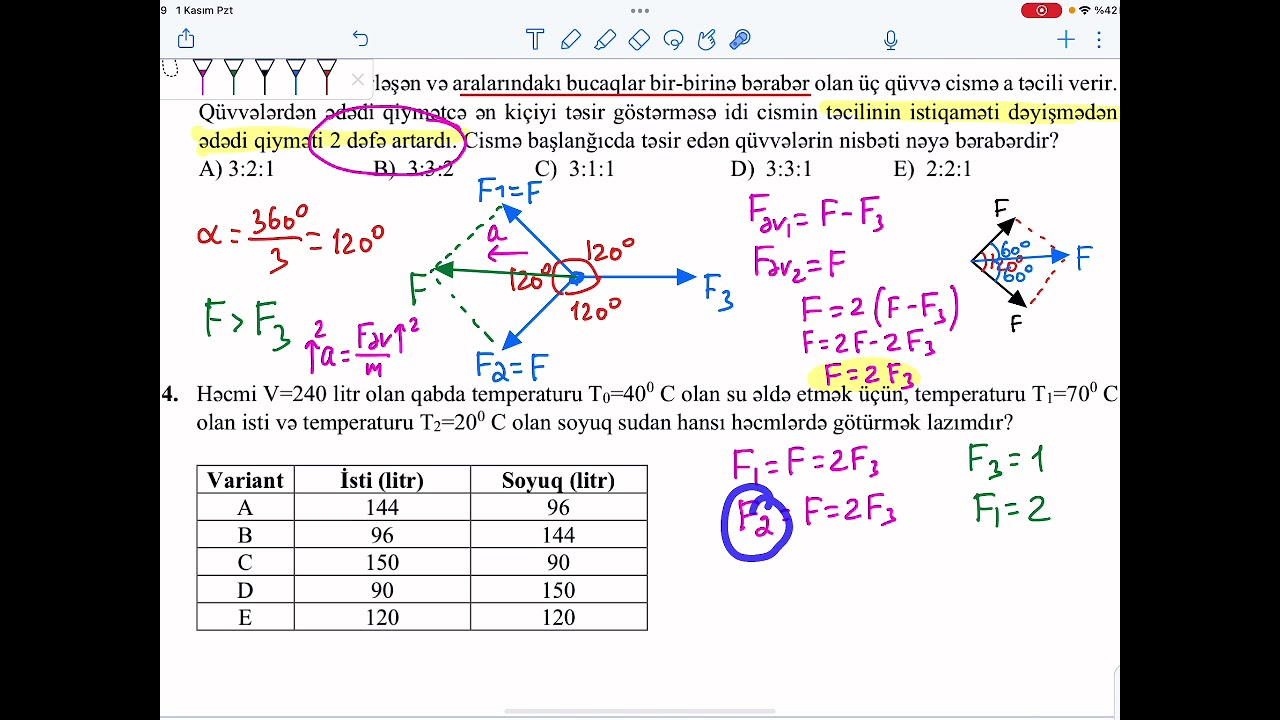Tap the circled "2 dəfə artardı" phrase
The image size is (1280, 720).
[x=387, y=141]
